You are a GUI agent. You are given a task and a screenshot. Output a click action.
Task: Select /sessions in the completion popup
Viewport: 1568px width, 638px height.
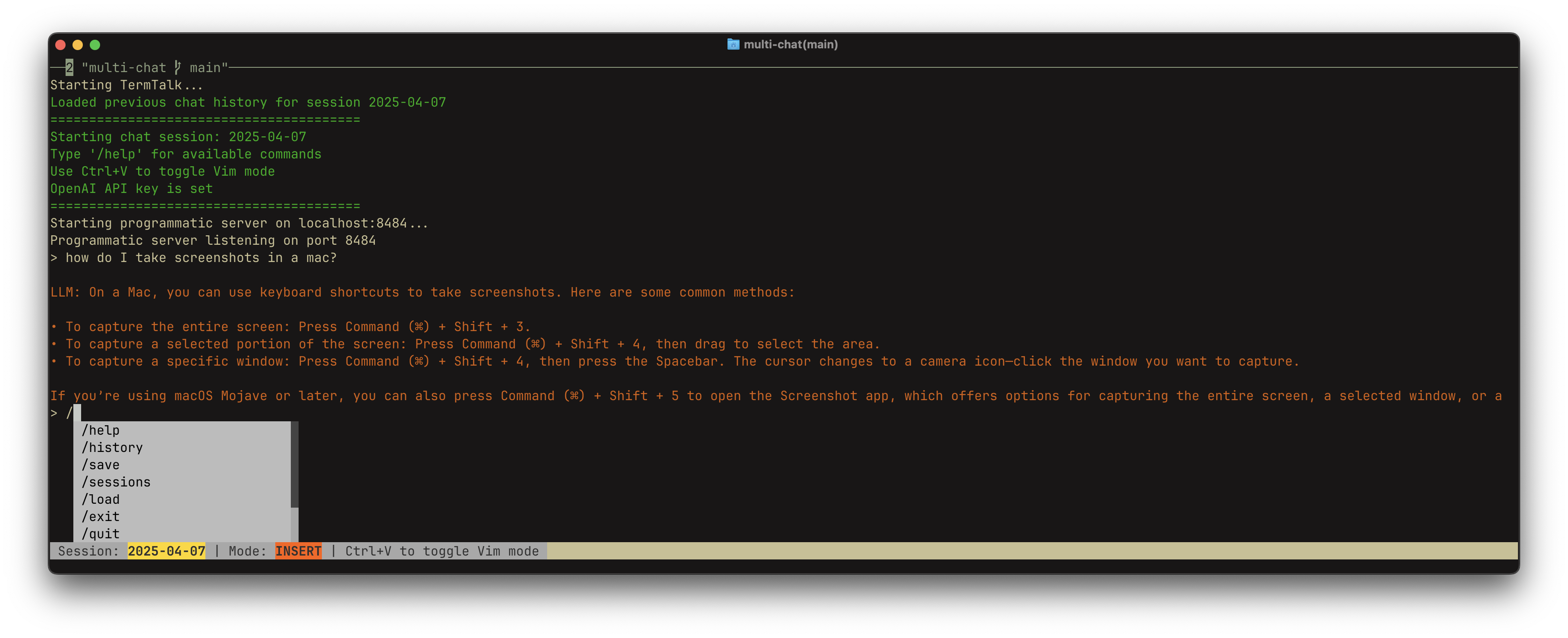tap(183, 482)
